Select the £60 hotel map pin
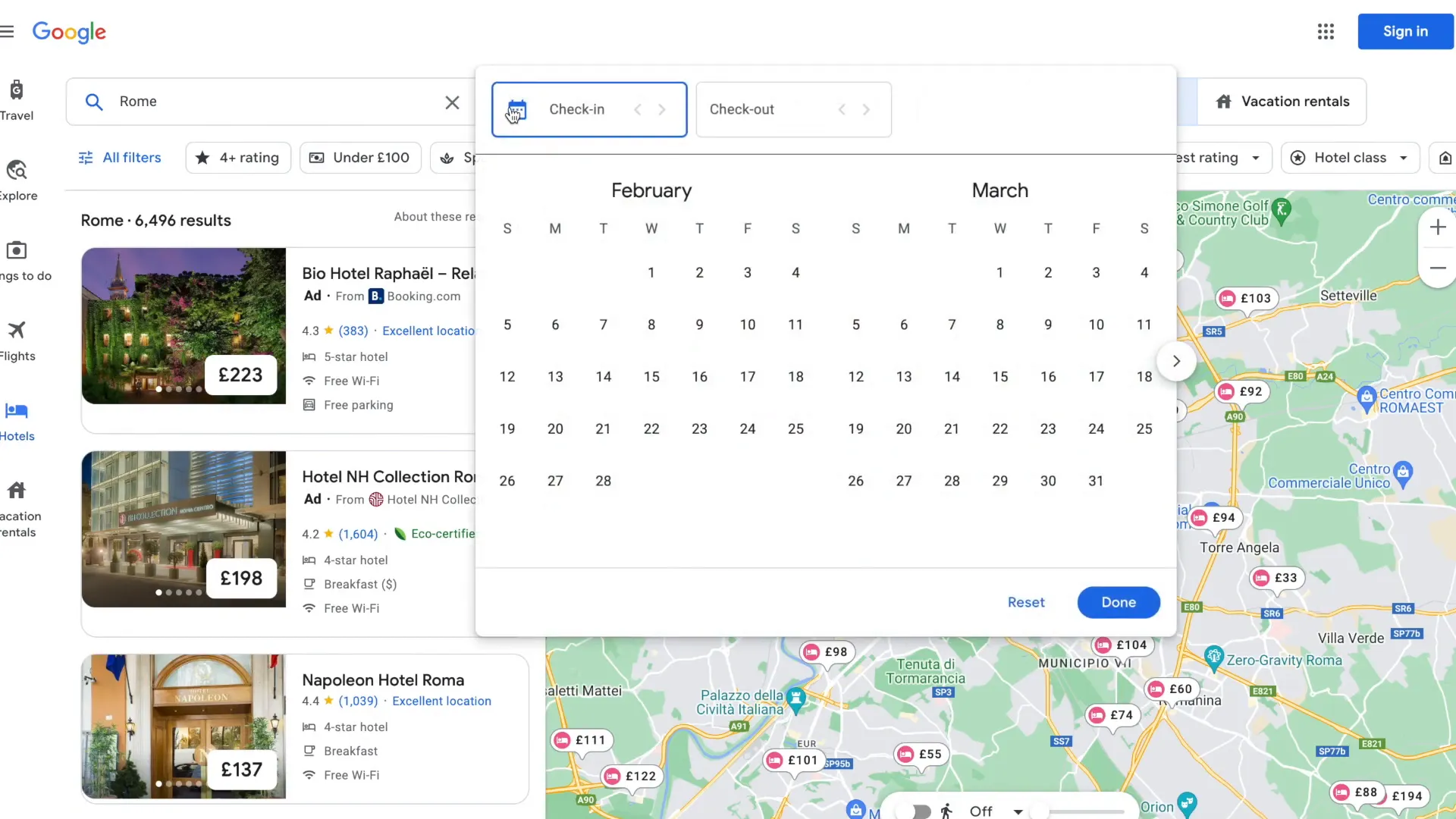The width and height of the screenshot is (1456, 819). (1172, 689)
